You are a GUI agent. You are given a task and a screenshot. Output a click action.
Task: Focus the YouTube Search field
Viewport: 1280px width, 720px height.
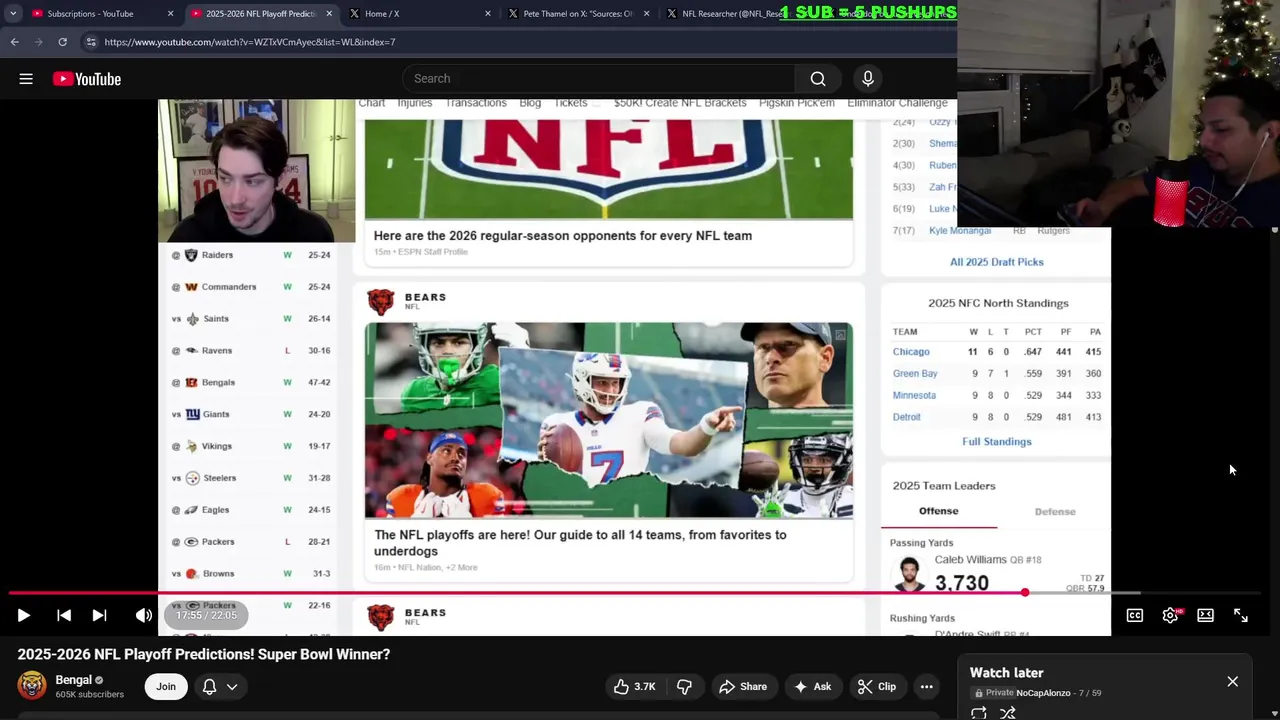598,79
